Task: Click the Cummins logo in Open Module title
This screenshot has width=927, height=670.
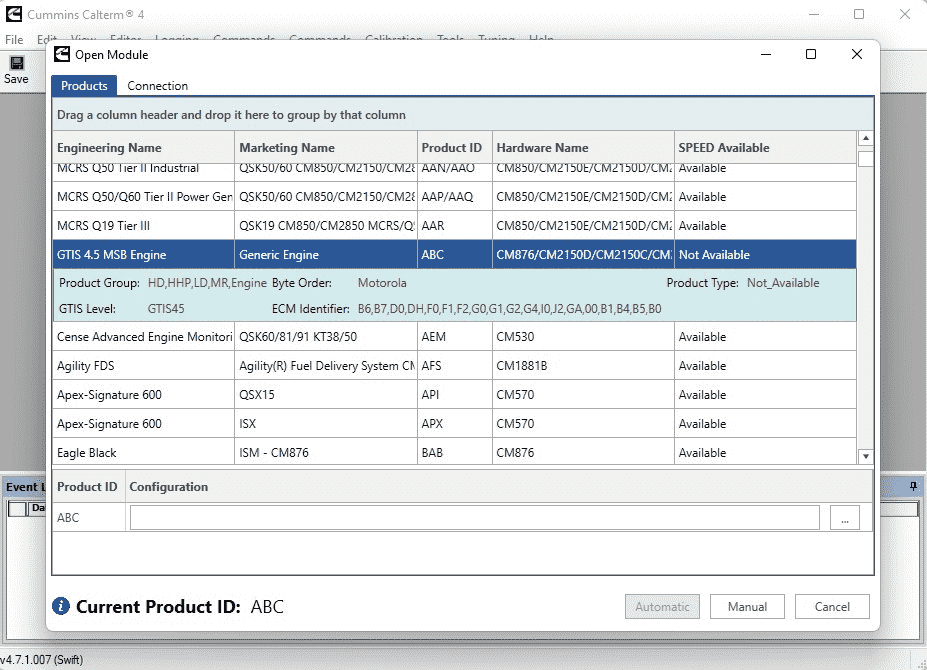Action: click(x=62, y=54)
